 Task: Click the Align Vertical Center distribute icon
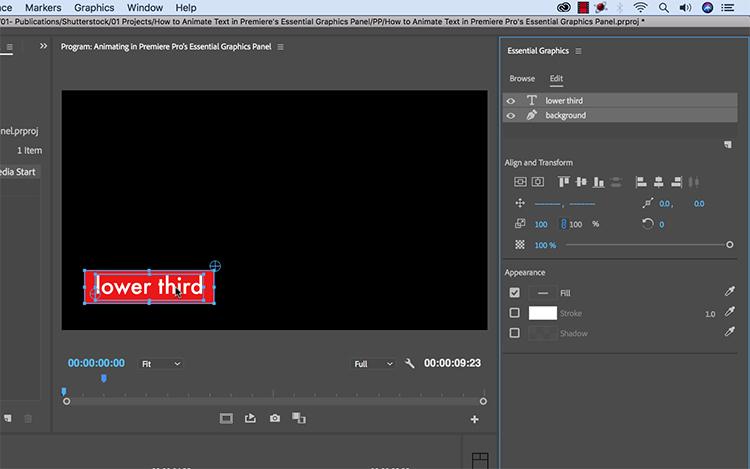581,182
